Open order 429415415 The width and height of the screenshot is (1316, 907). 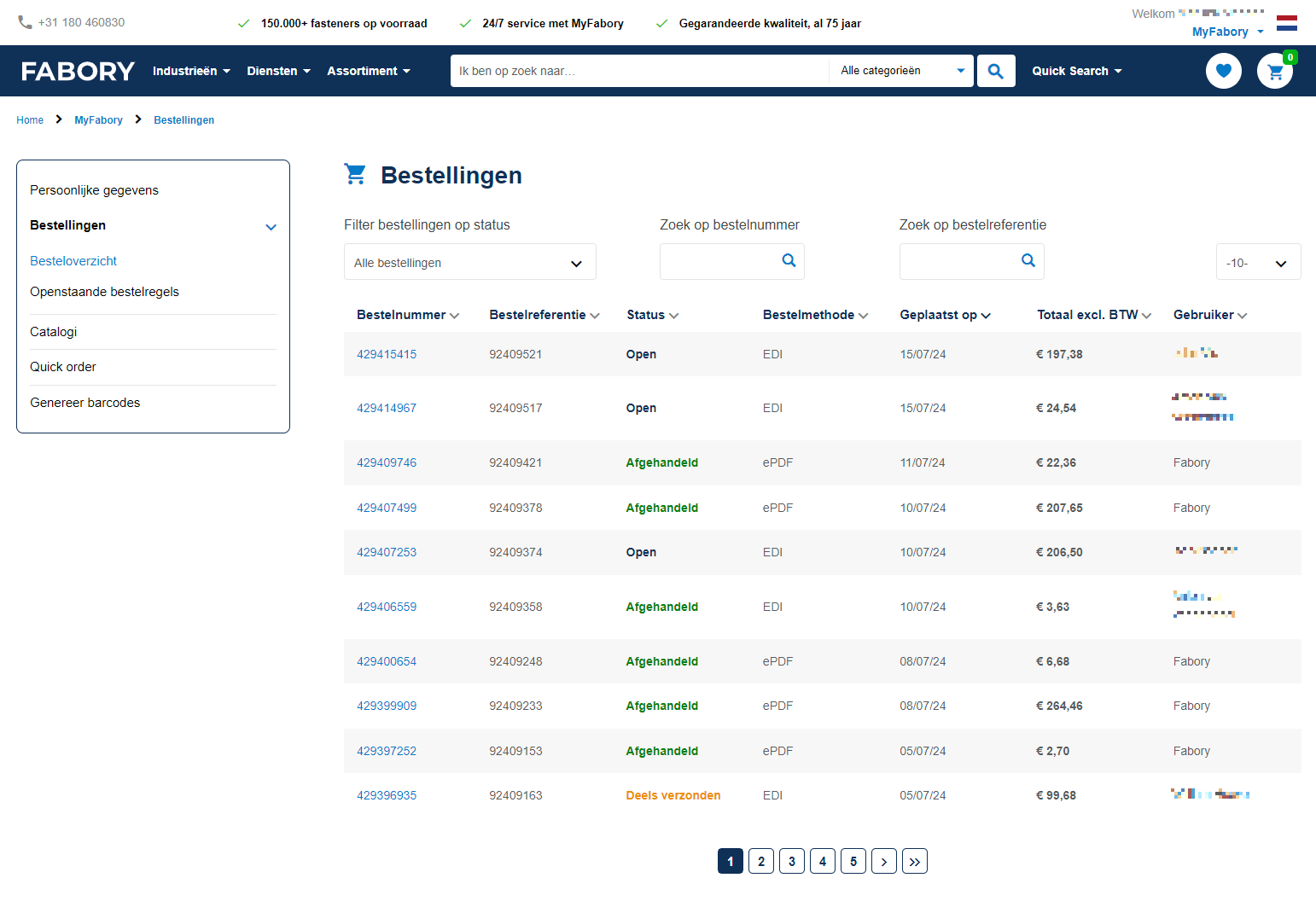pos(387,354)
